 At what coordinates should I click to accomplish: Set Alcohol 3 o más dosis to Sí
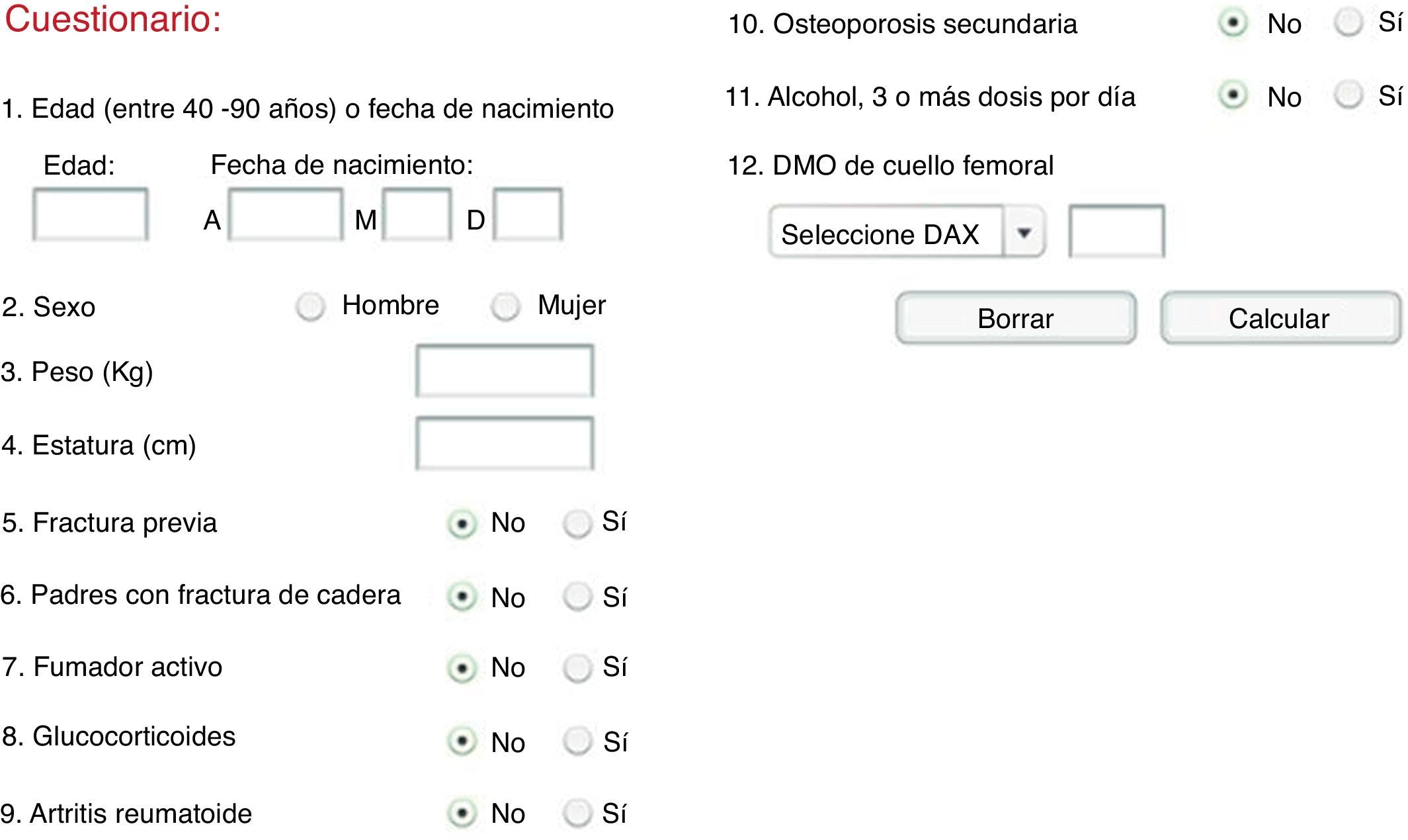click(1348, 95)
